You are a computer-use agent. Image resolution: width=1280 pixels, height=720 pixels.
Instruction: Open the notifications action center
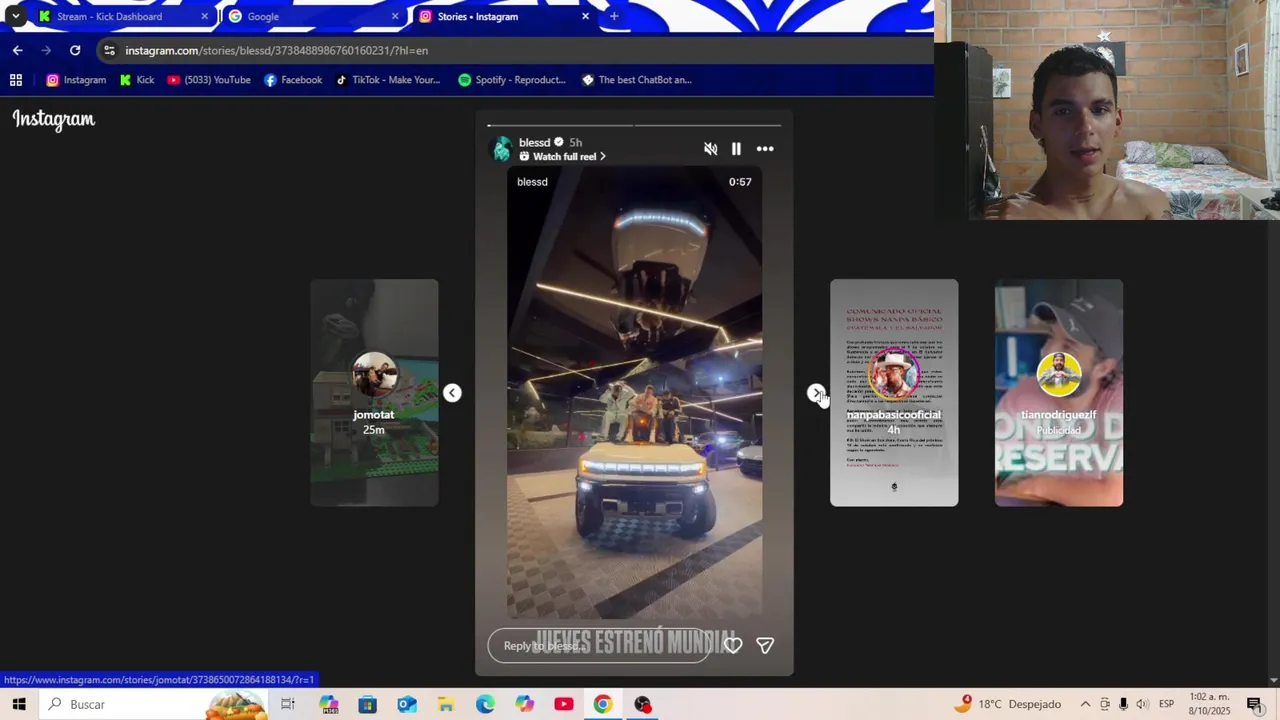pos(1254,705)
